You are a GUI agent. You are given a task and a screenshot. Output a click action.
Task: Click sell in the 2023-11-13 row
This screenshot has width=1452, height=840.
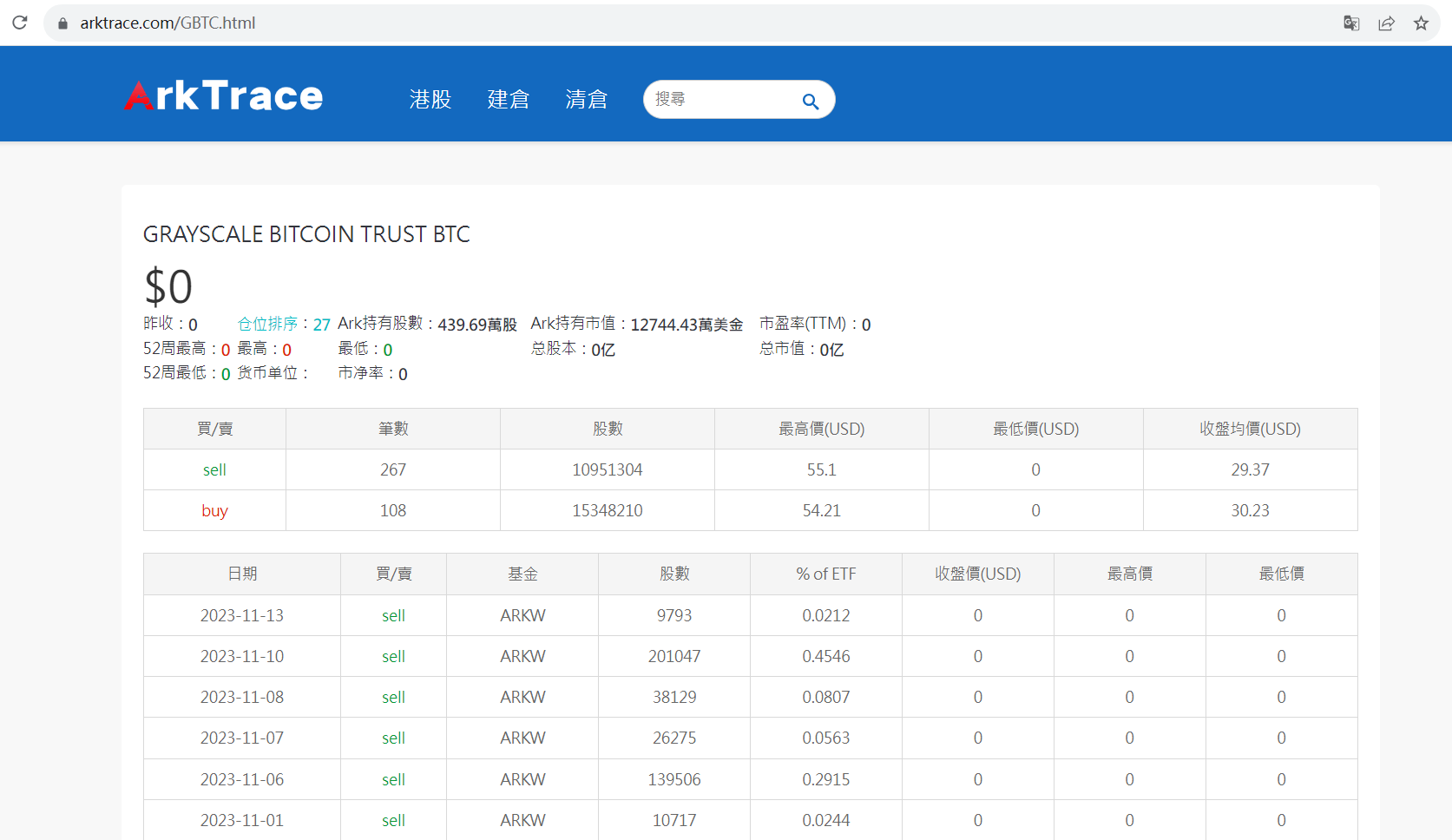pos(393,615)
